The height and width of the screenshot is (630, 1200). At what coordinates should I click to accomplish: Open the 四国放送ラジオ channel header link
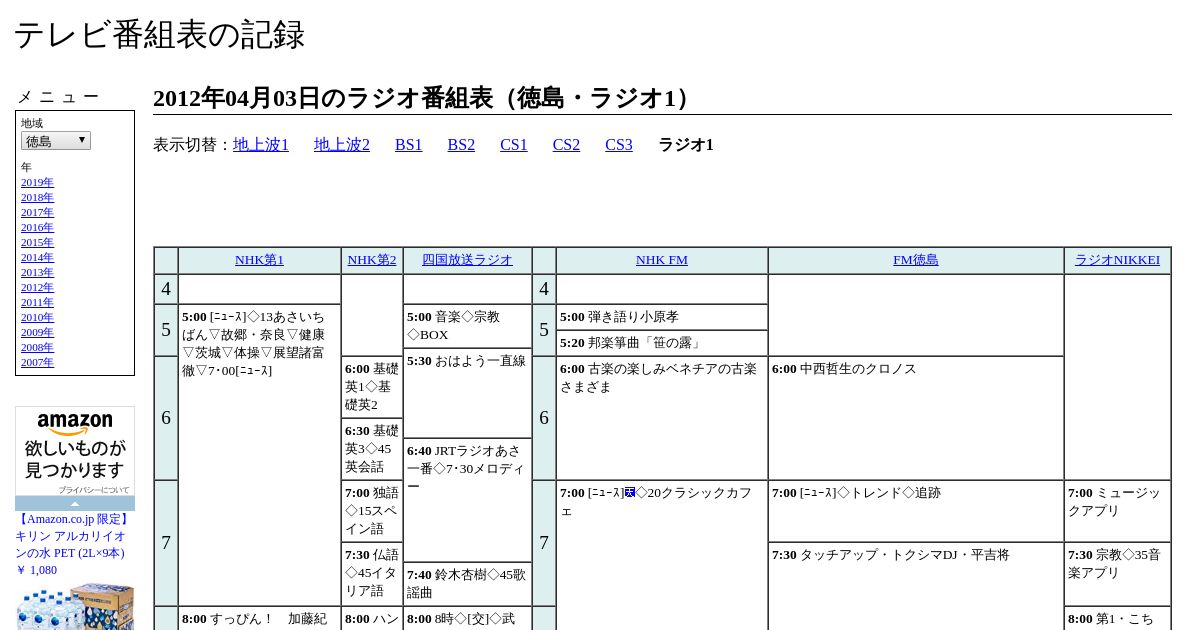pos(467,260)
